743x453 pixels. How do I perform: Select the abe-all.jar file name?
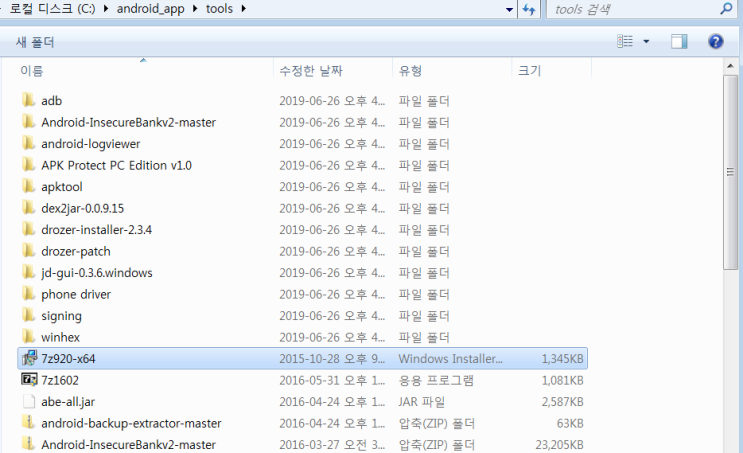[x=68, y=402]
